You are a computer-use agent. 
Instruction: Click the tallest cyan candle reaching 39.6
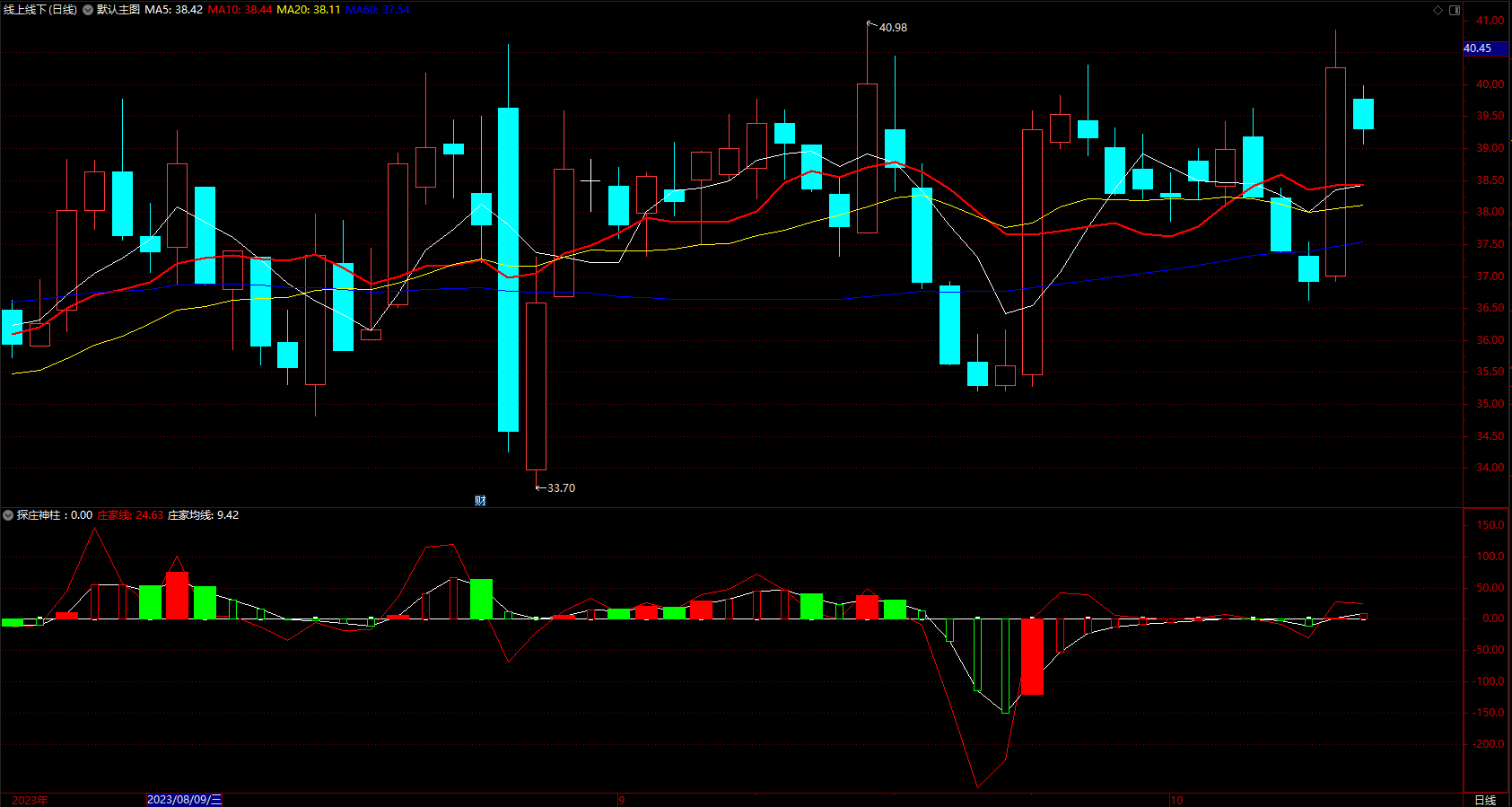(x=508, y=269)
